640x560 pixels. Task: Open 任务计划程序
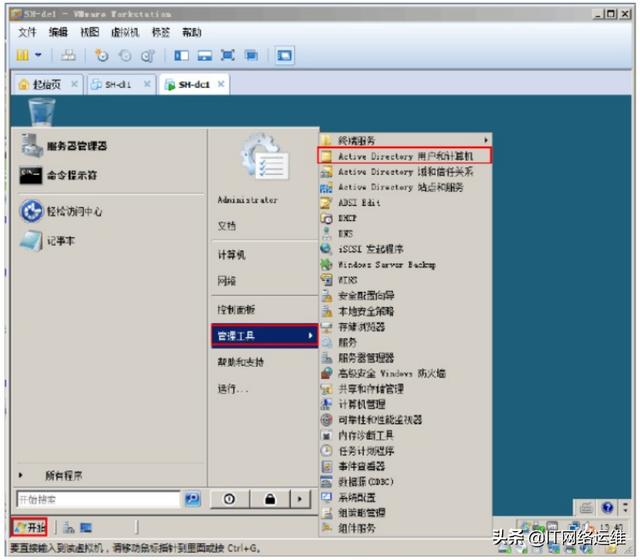(404, 451)
